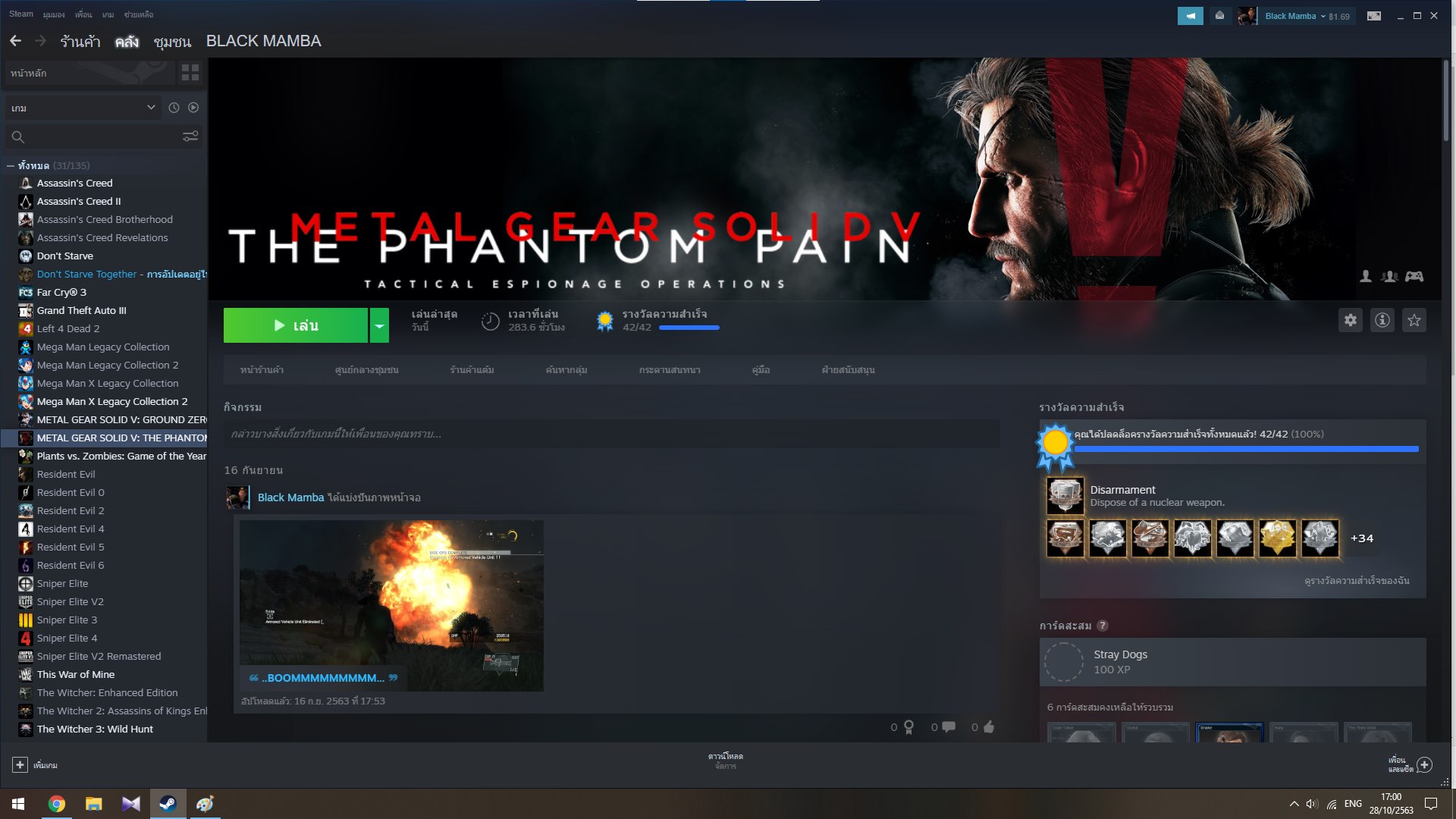The width and height of the screenshot is (1456, 819).
Task: Click the Disarmament achievement icon
Action: 1065,496
